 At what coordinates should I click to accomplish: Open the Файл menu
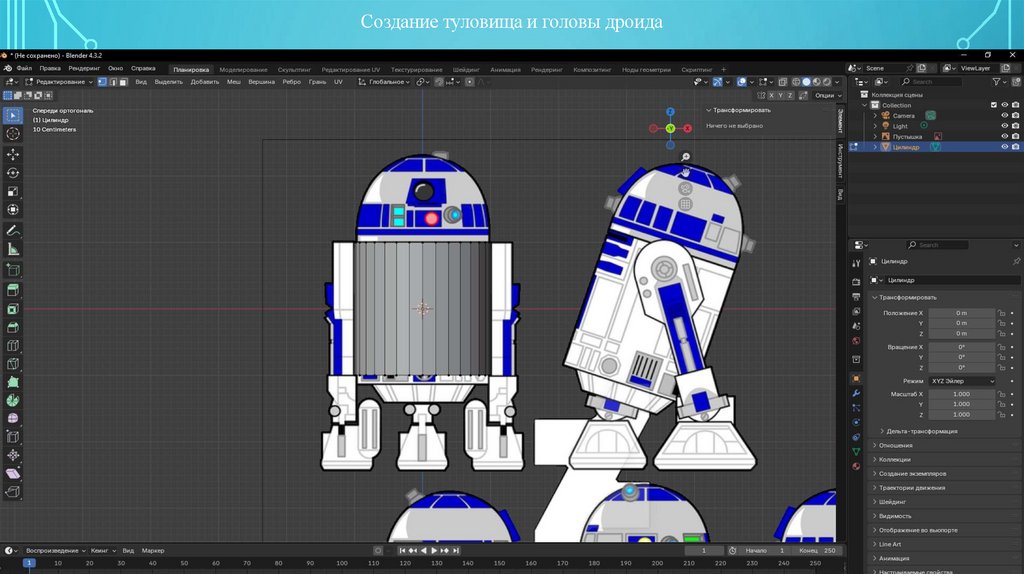pyautogui.click(x=24, y=68)
